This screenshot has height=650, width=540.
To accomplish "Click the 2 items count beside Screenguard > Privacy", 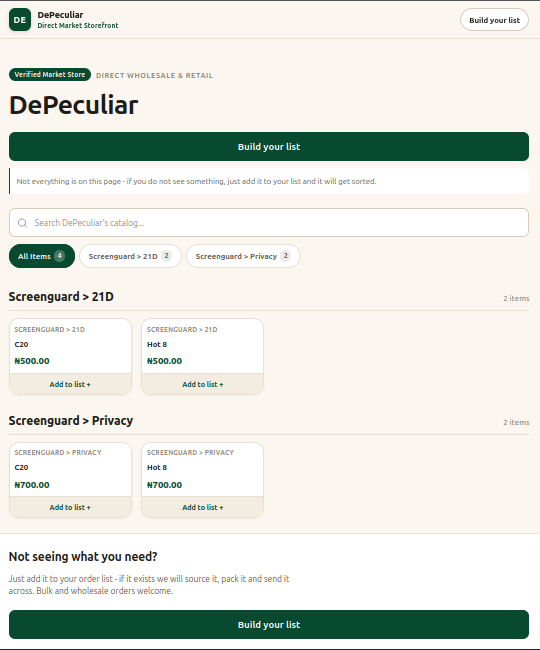I will tap(516, 422).
